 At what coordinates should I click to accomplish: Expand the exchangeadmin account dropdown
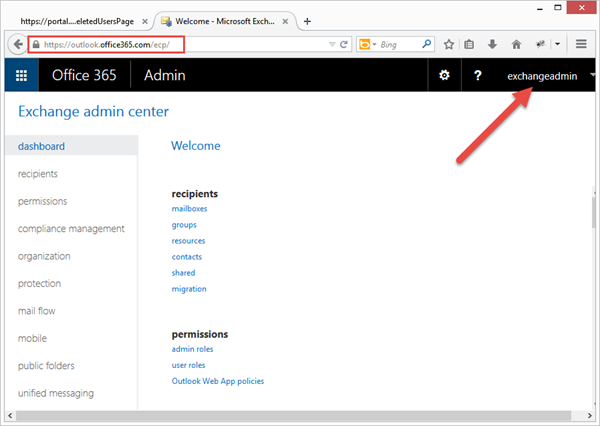click(x=592, y=76)
